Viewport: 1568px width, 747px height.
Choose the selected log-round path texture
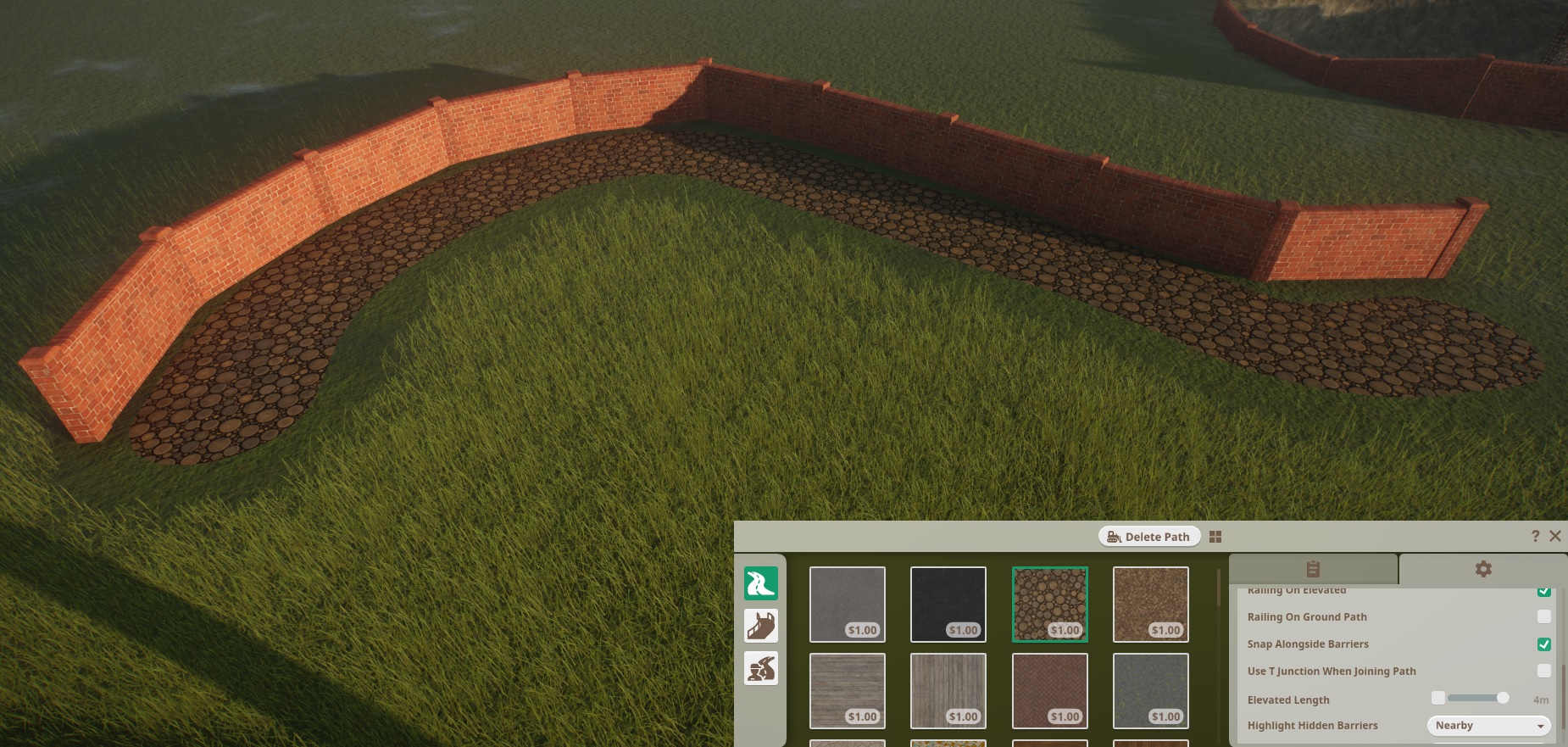[x=1050, y=605]
